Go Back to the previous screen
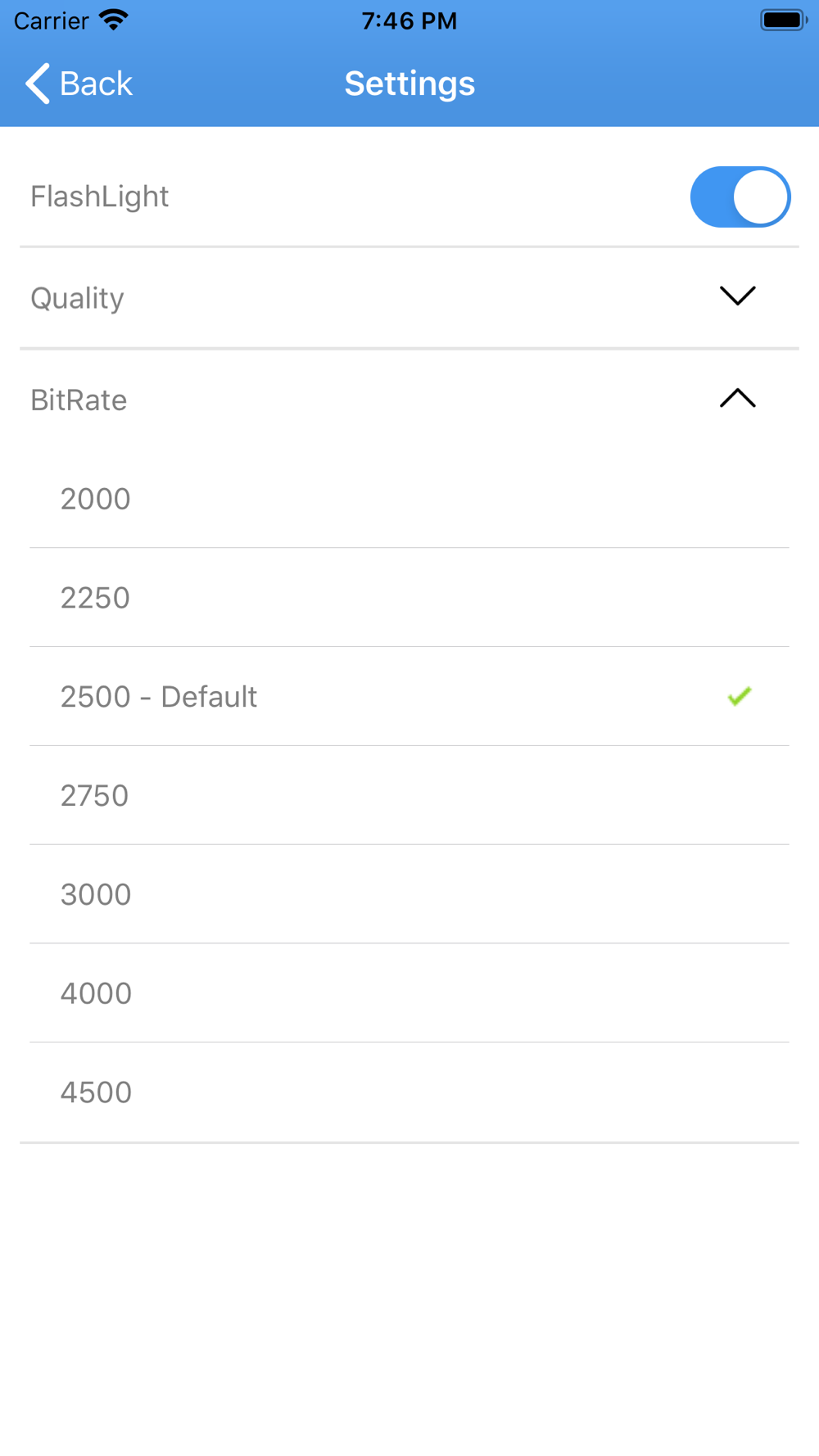Image resolution: width=819 pixels, height=1456 pixels. (x=79, y=84)
